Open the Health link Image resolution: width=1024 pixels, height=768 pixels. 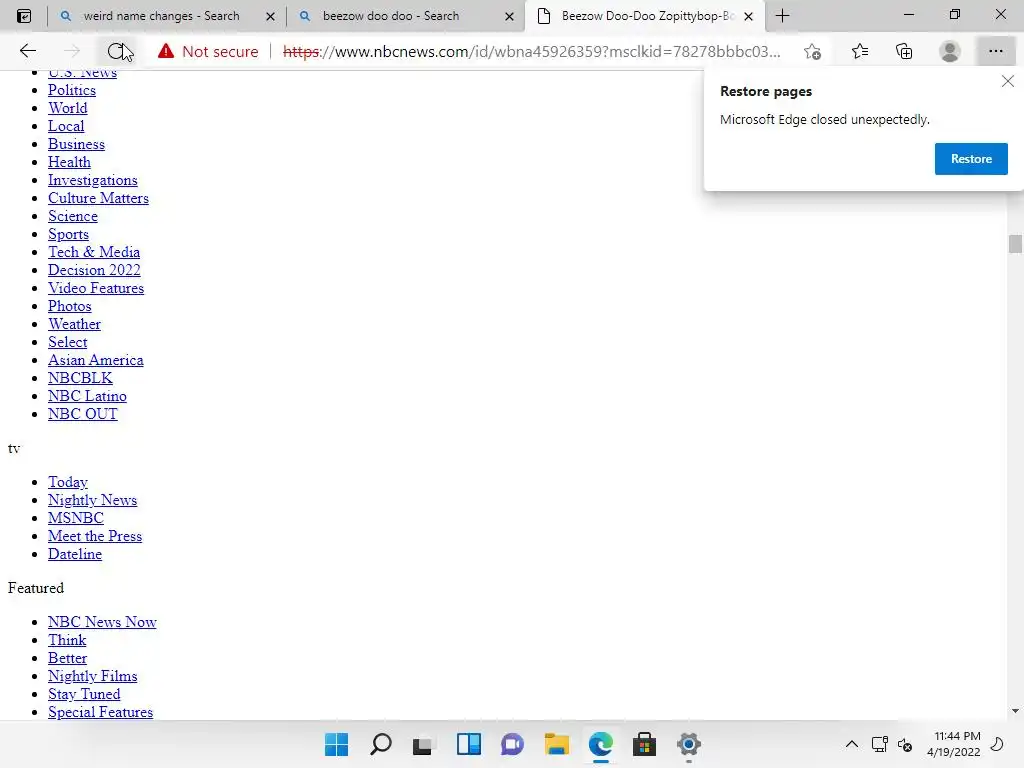[x=69, y=162]
